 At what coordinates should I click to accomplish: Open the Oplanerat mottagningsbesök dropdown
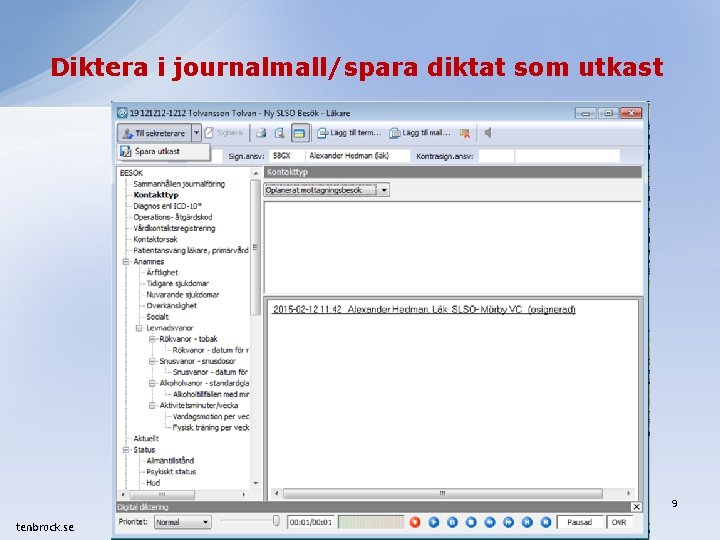[384, 190]
